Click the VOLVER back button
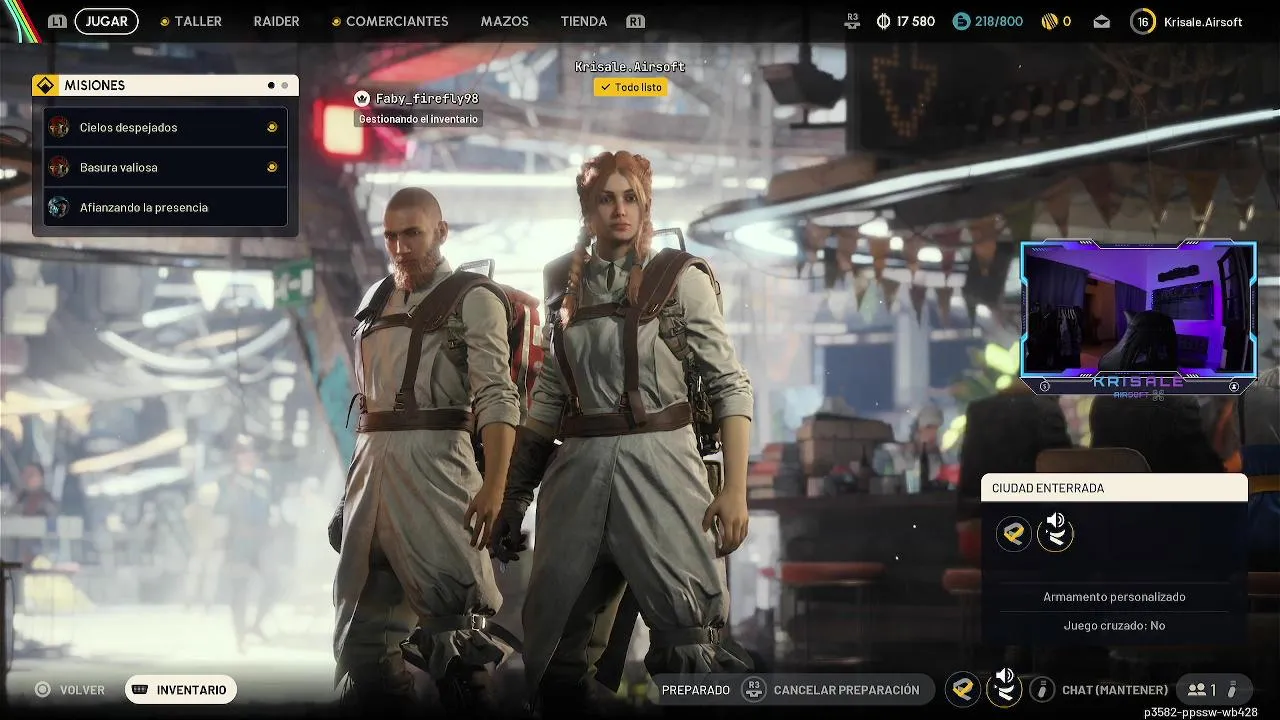1280x720 pixels. (70, 690)
